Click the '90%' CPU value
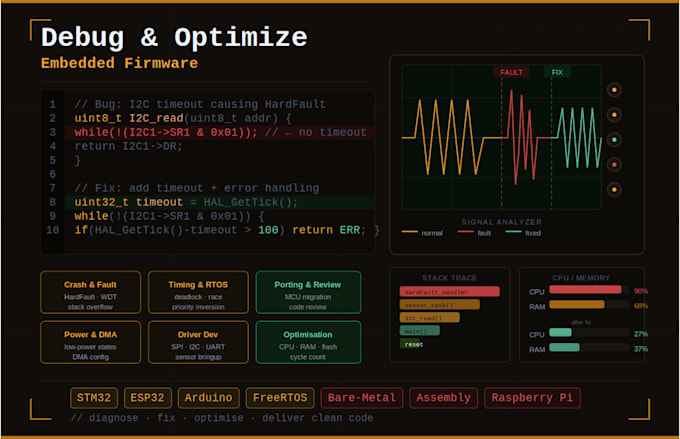680x439 pixels. point(641,291)
